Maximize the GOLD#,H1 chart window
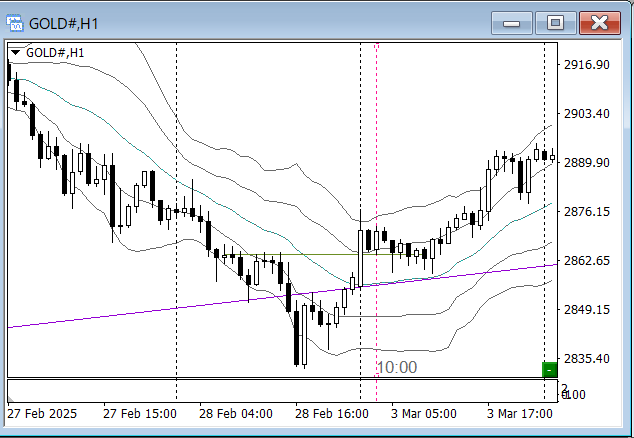The image size is (634, 438). (556, 23)
